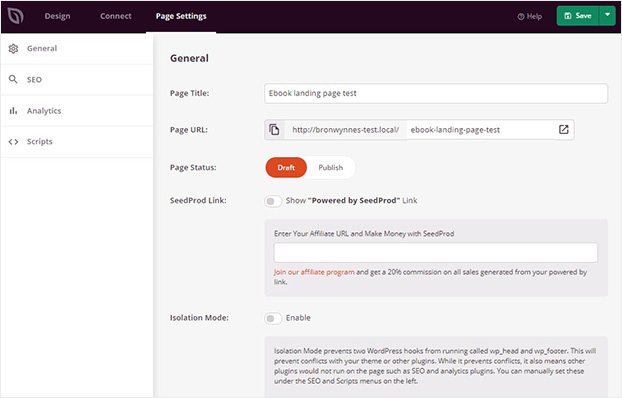The height and width of the screenshot is (398, 622).
Task: Click the Help question mark icon
Action: 521,17
